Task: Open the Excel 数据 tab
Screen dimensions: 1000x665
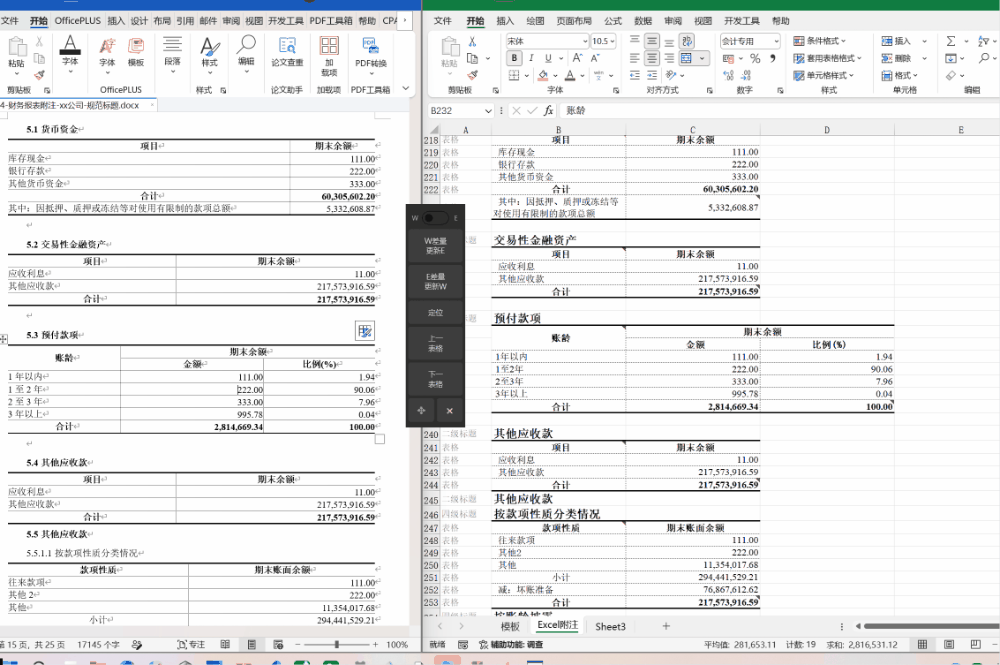Action: [642, 21]
